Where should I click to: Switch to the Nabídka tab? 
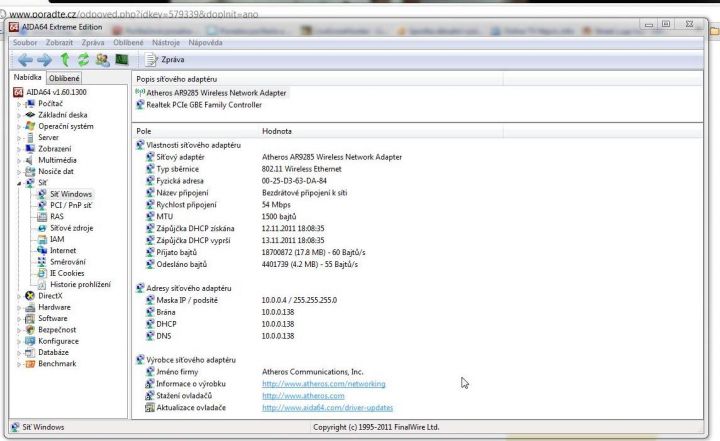click(28, 77)
